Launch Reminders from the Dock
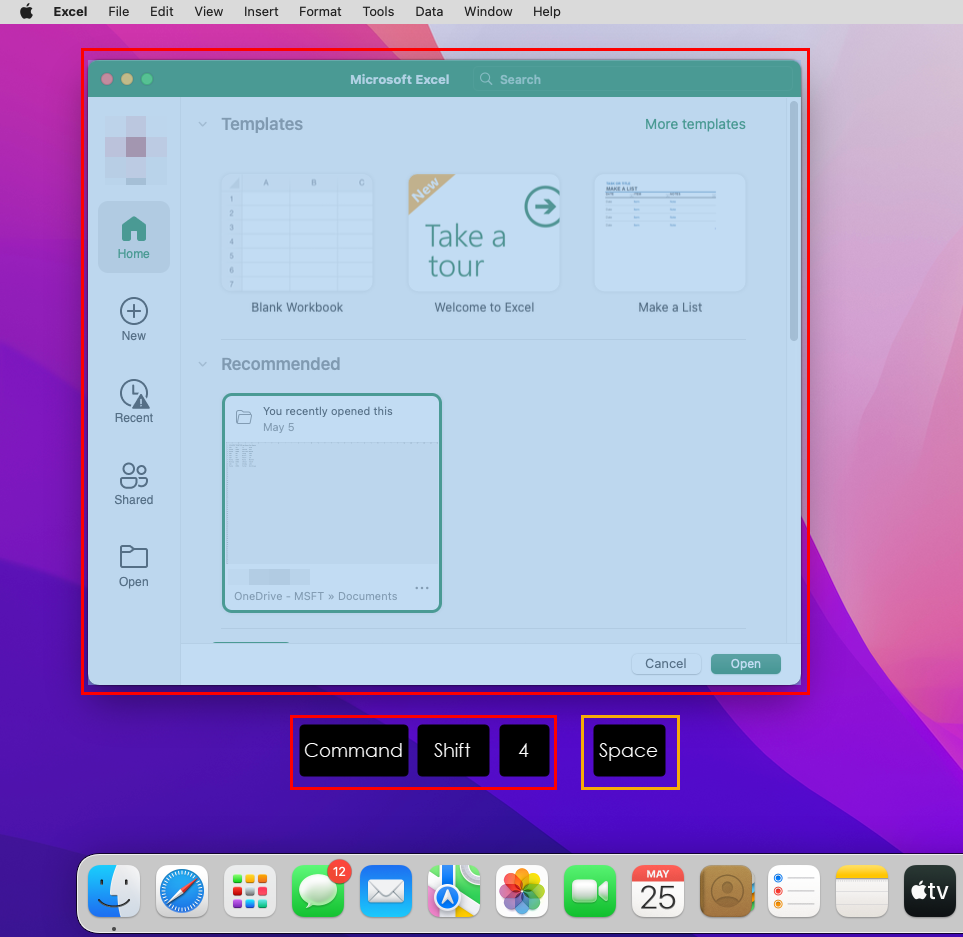Viewport: 963px width, 937px height. click(x=794, y=891)
